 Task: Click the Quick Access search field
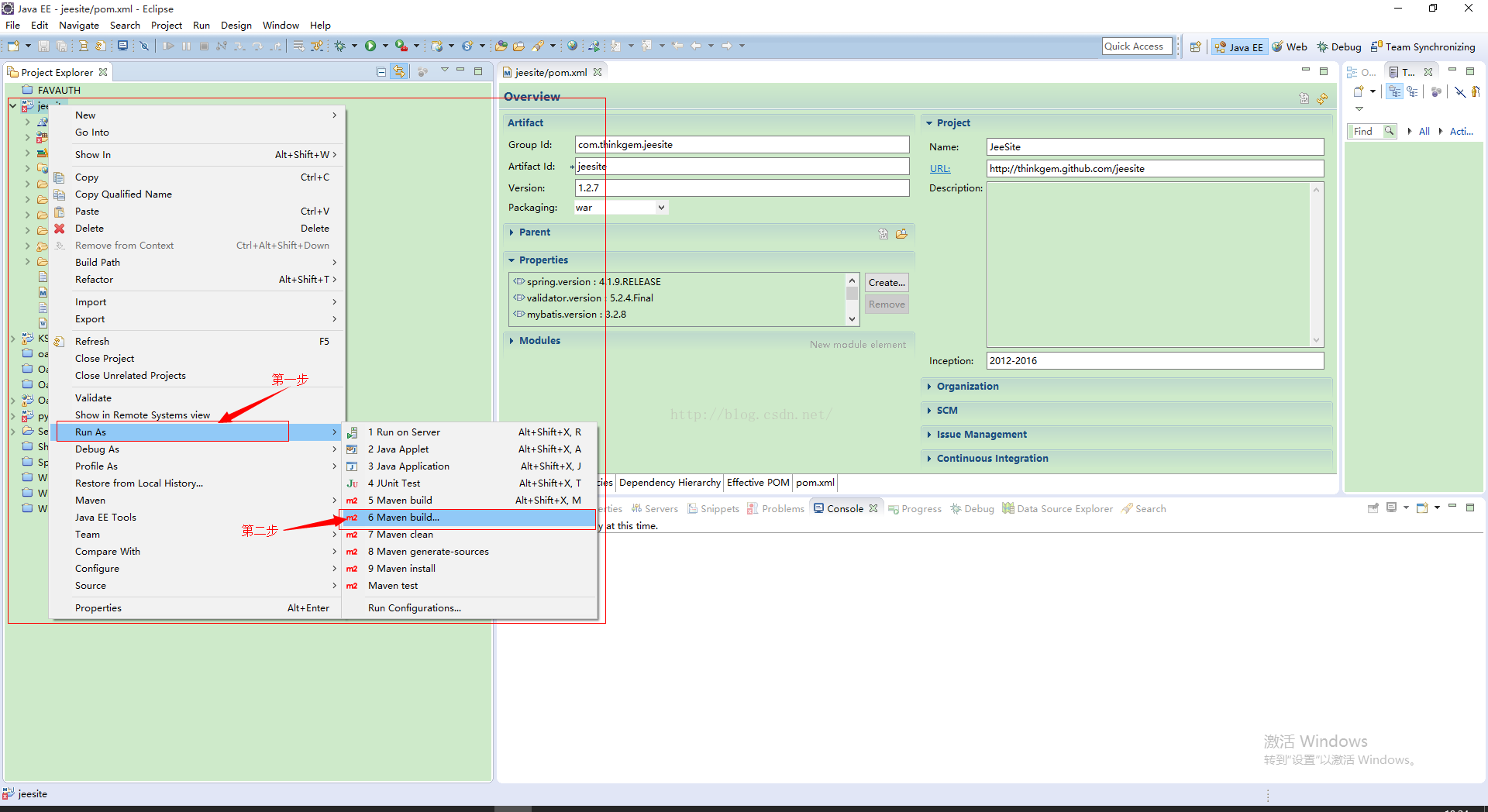[x=1136, y=46]
